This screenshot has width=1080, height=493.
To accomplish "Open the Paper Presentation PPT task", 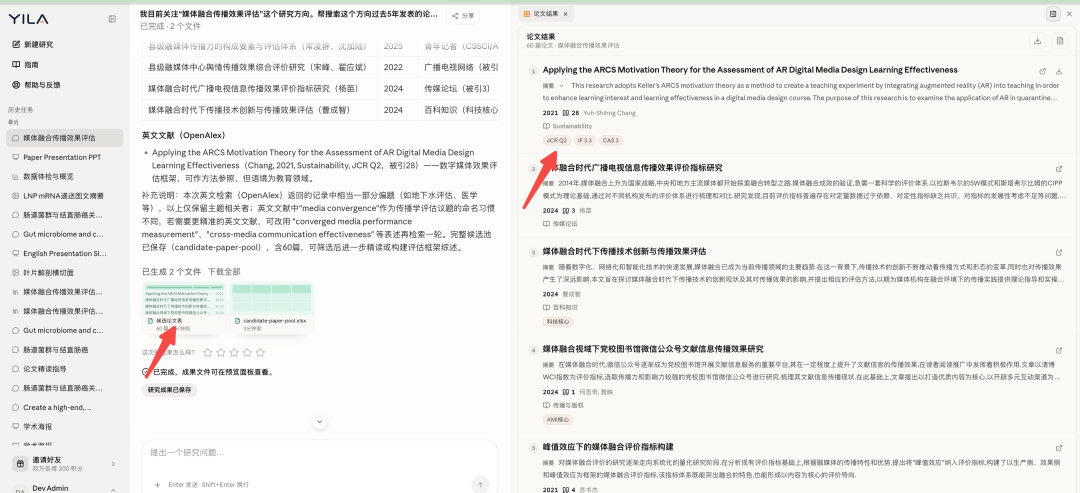I will click(64, 157).
